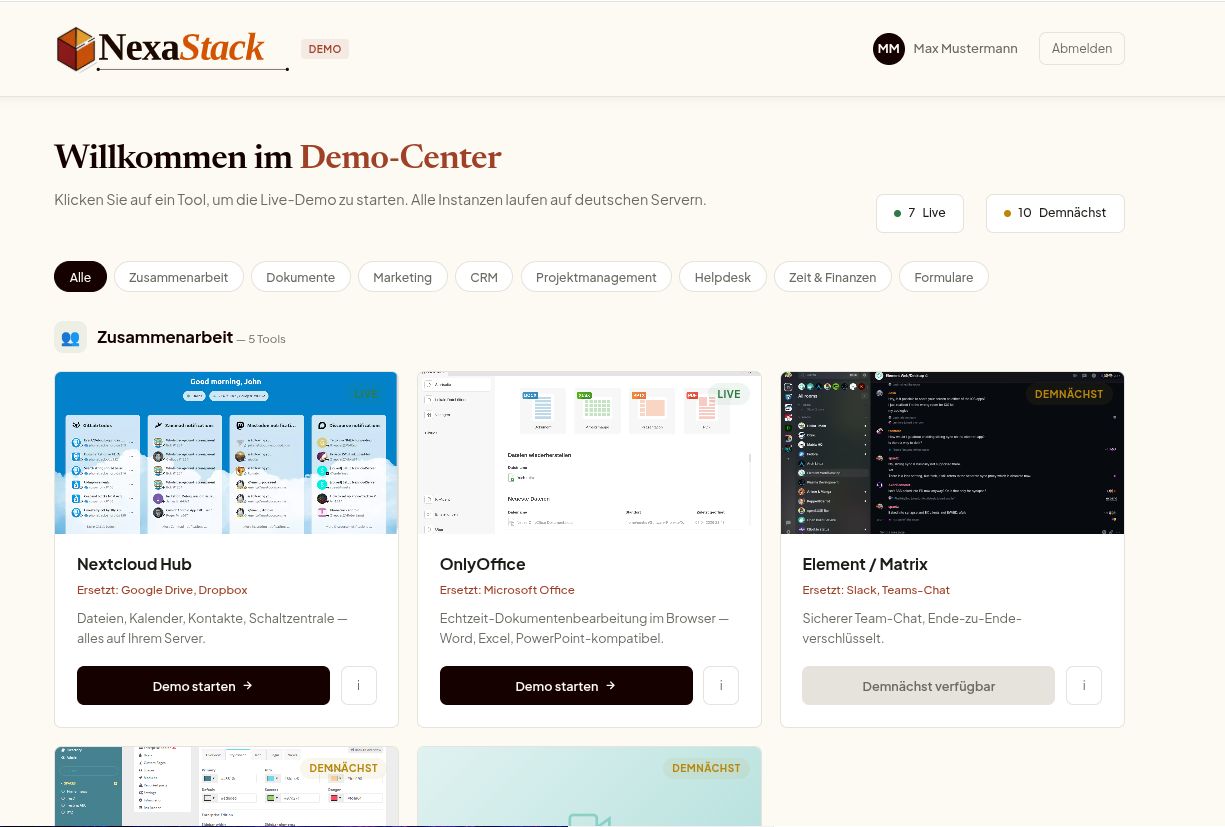Open info for Element / Matrix

(1084, 685)
